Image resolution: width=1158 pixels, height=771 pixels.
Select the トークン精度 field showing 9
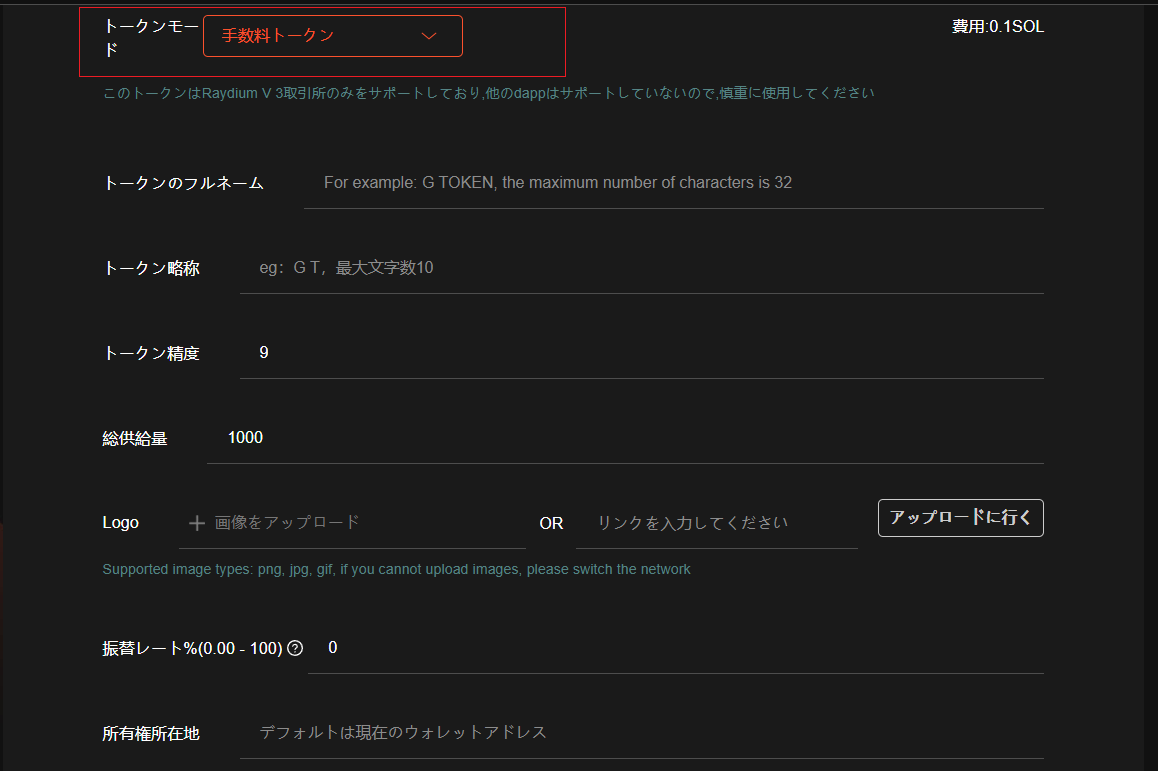[x=641, y=353]
